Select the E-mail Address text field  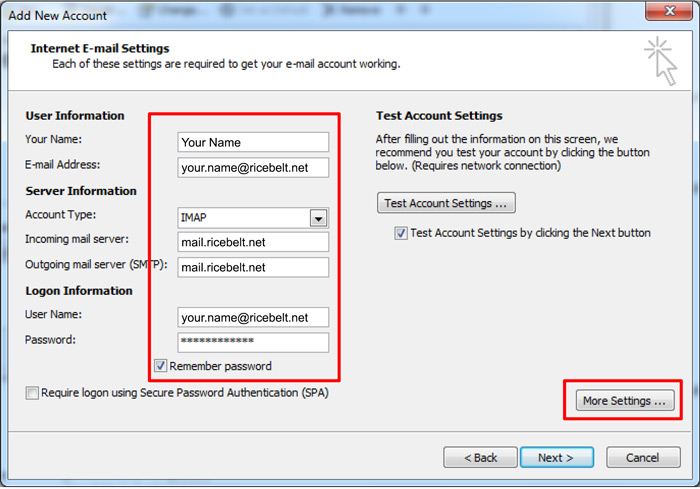click(x=253, y=167)
